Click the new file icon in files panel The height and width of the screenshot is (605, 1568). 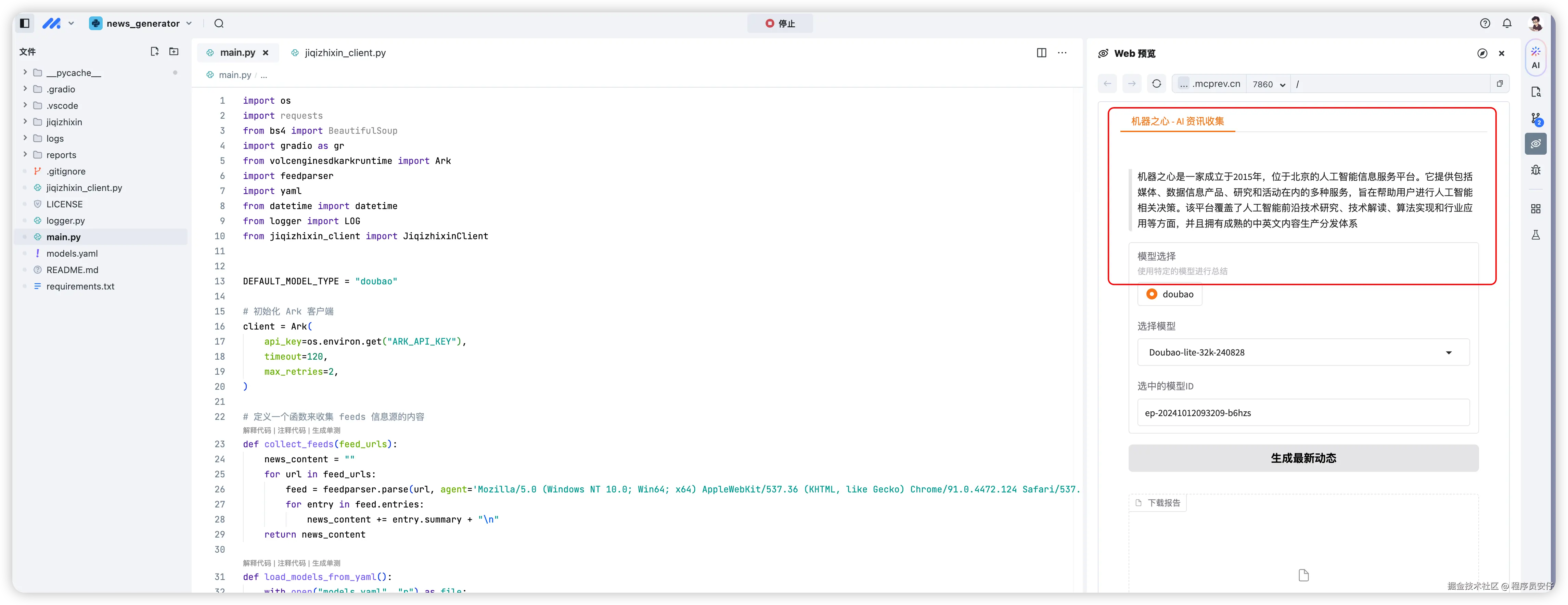coord(155,52)
